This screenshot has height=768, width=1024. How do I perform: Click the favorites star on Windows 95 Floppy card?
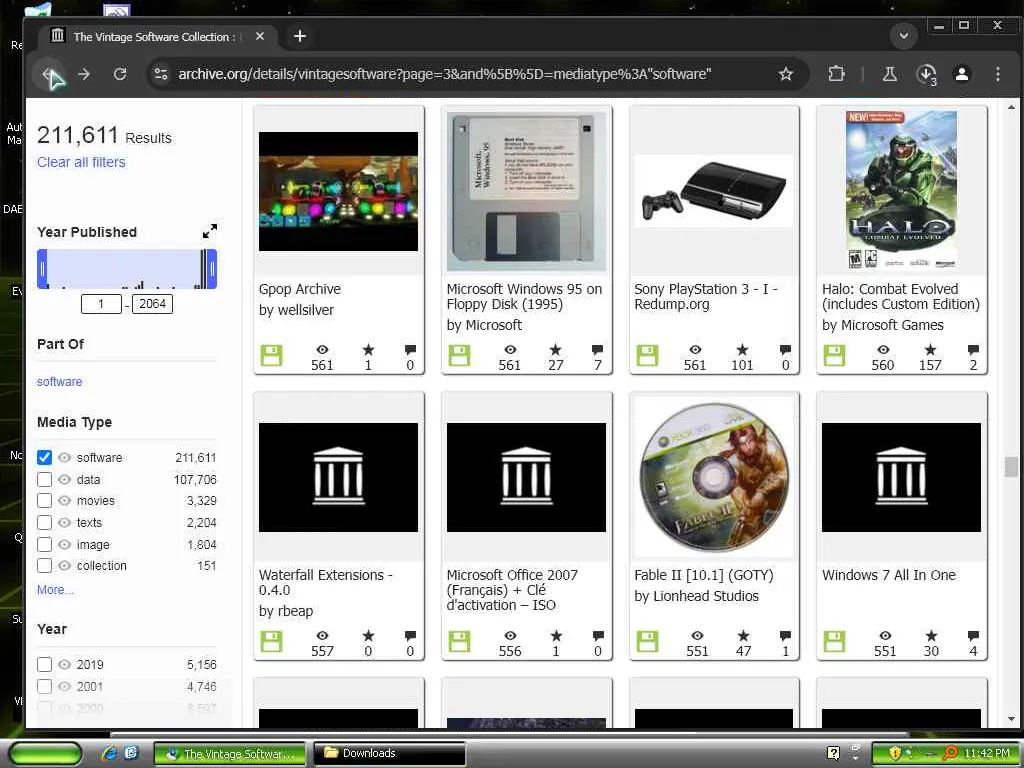tap(555, 350)
